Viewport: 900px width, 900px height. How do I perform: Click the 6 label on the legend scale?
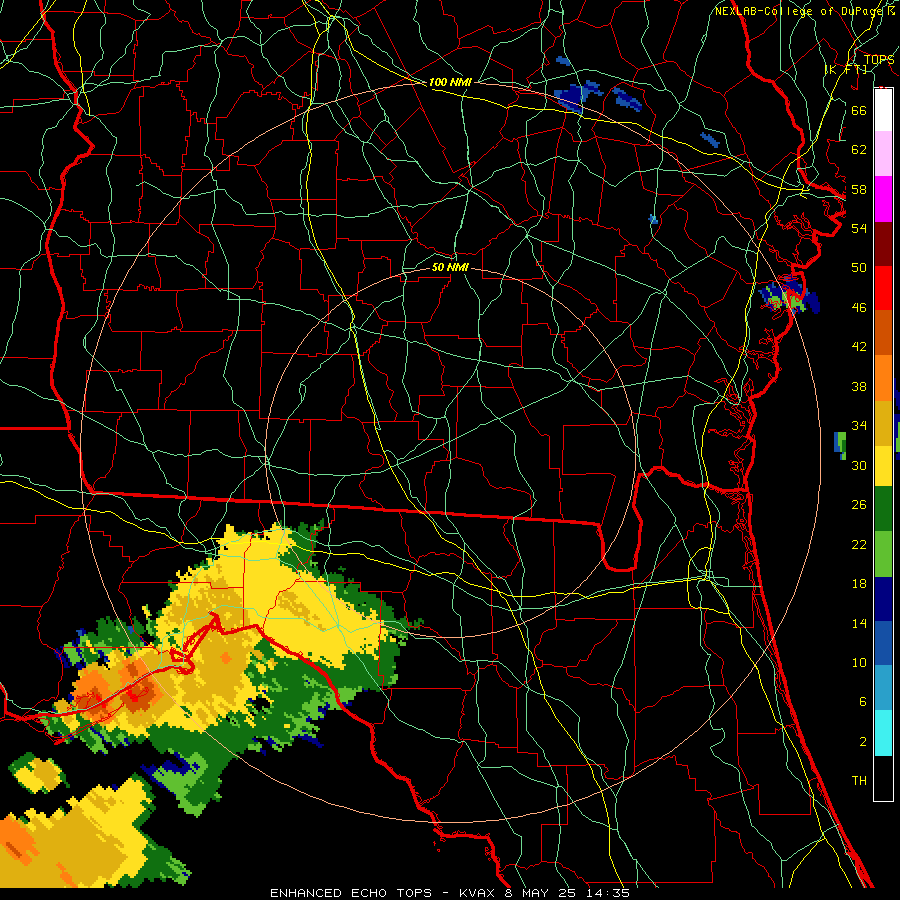(x=862, y=702)
